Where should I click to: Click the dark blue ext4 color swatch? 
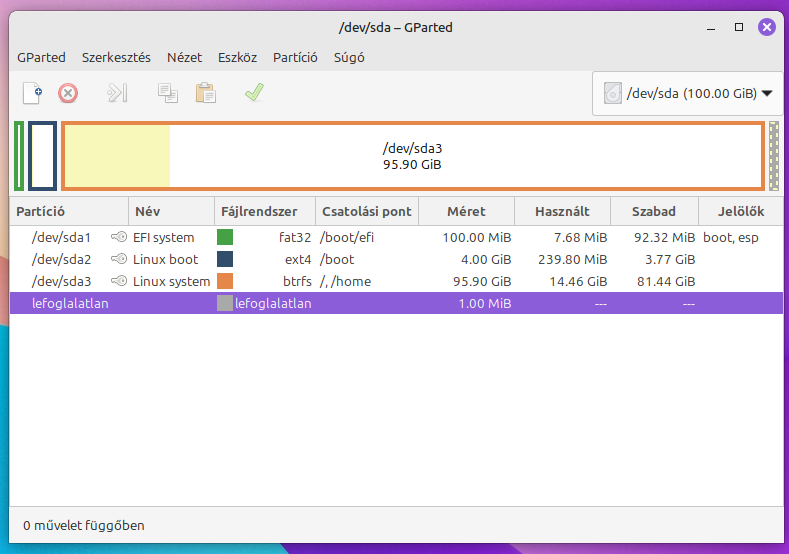pos(225,259)
